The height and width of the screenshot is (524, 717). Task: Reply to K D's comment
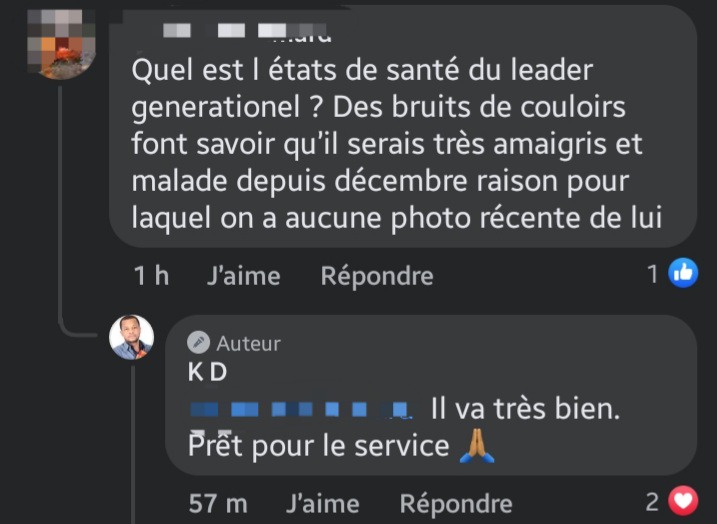pyautogui.click(x=456, y=503)
